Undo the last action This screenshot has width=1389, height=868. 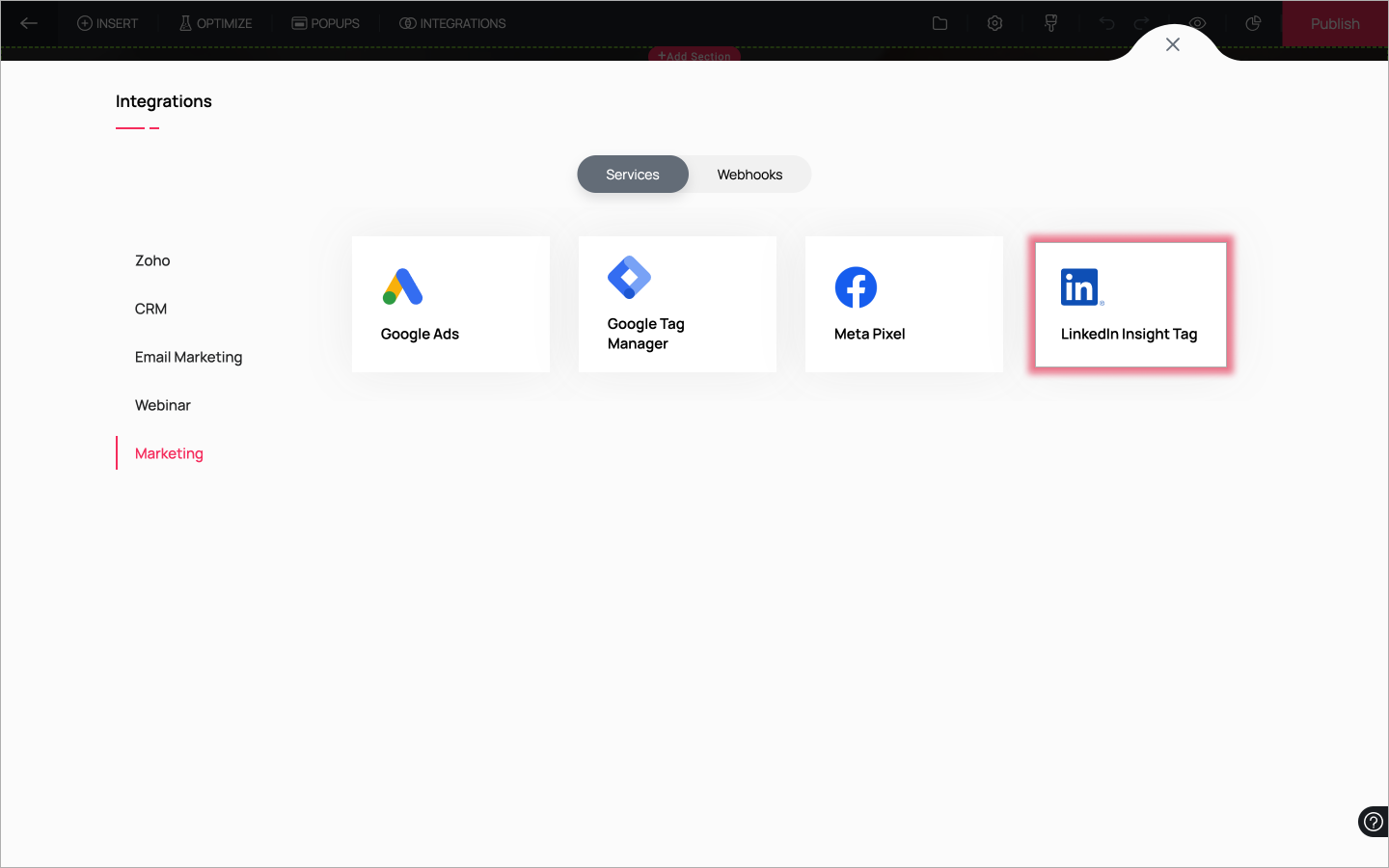pos(1106,23)
